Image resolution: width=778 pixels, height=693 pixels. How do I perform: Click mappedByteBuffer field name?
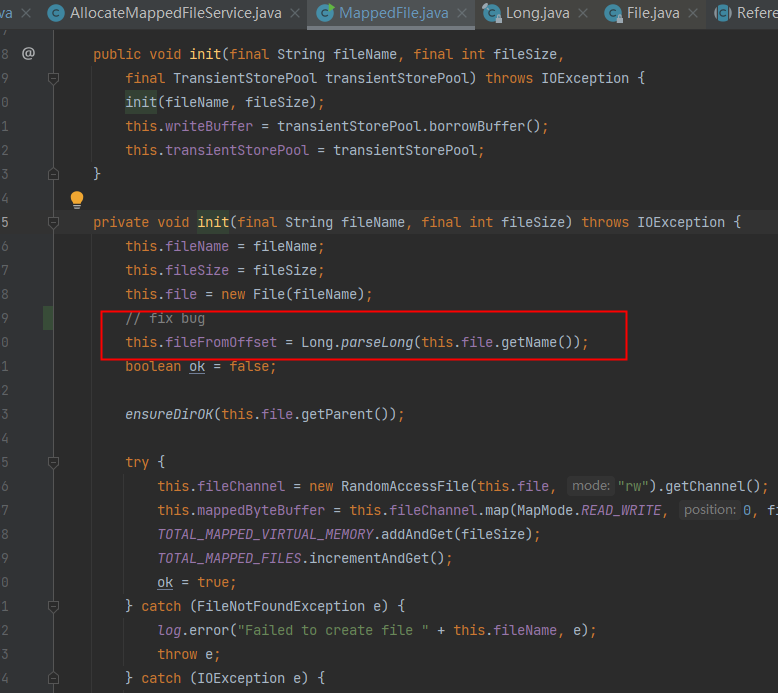point(261,510)
